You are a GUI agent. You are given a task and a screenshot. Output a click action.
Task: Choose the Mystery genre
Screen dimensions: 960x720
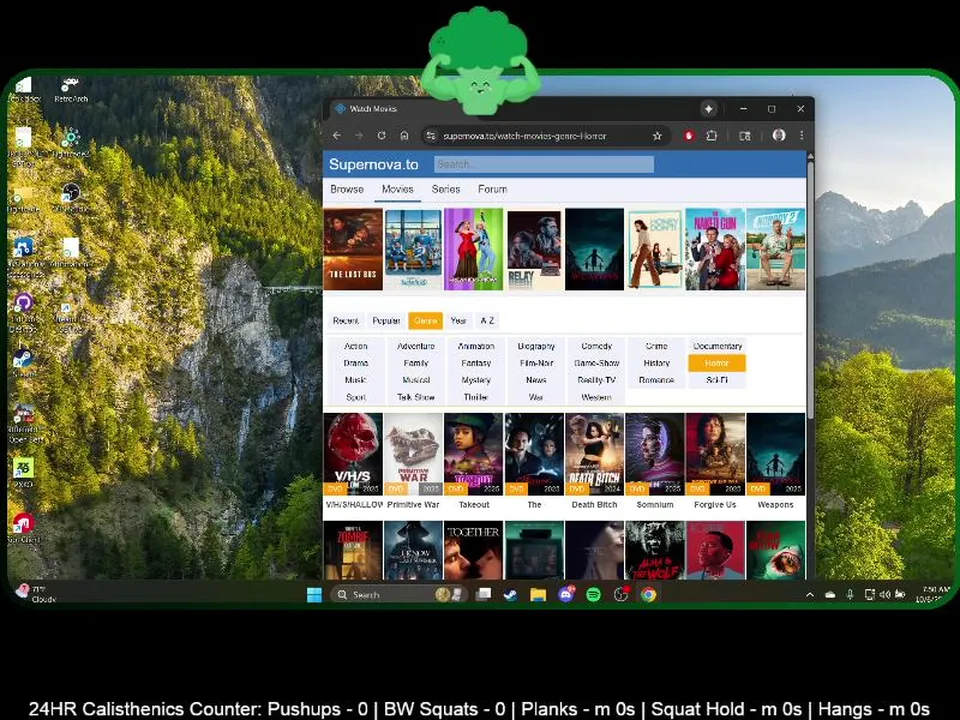pyautogui.click(x=476, y=380)
